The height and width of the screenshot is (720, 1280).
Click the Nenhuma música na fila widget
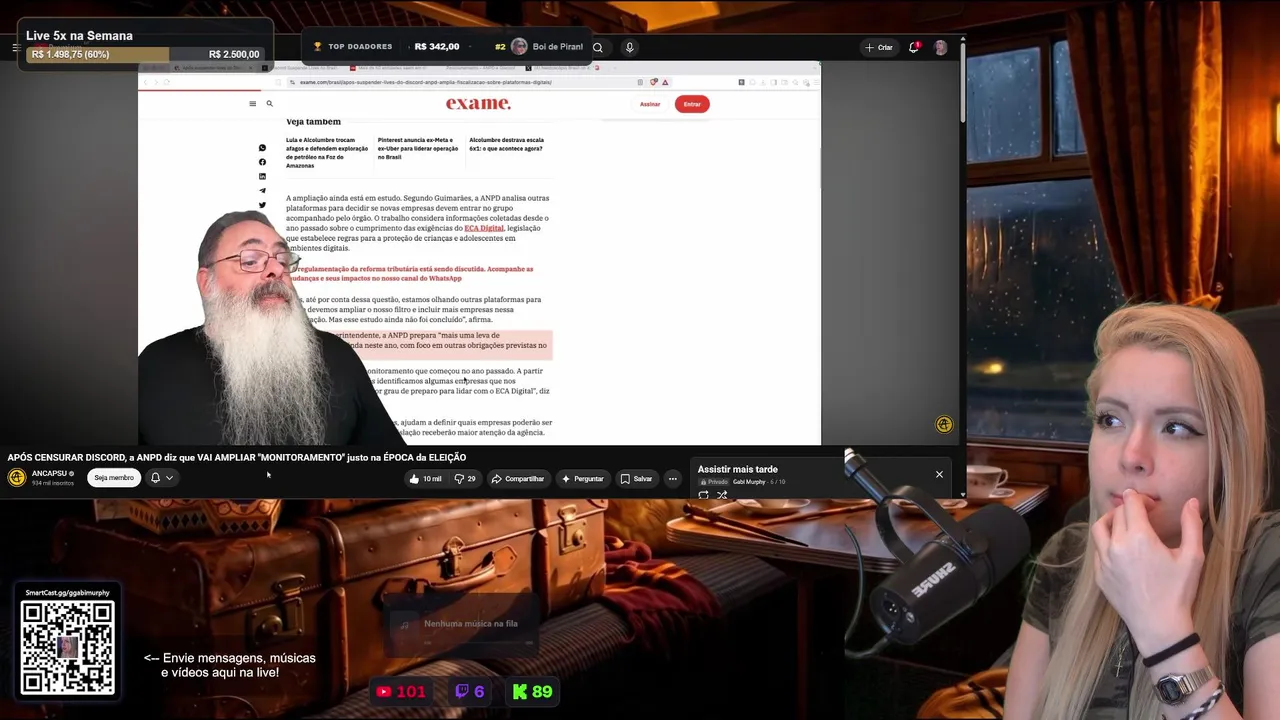(x=461, y=624)
